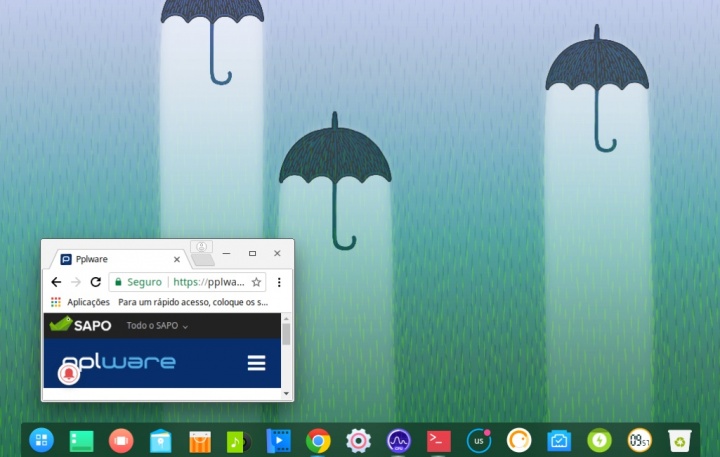Click the red notification bell icon
The height and width of the screenshot is (457, 720).
[x=68, y=374]
